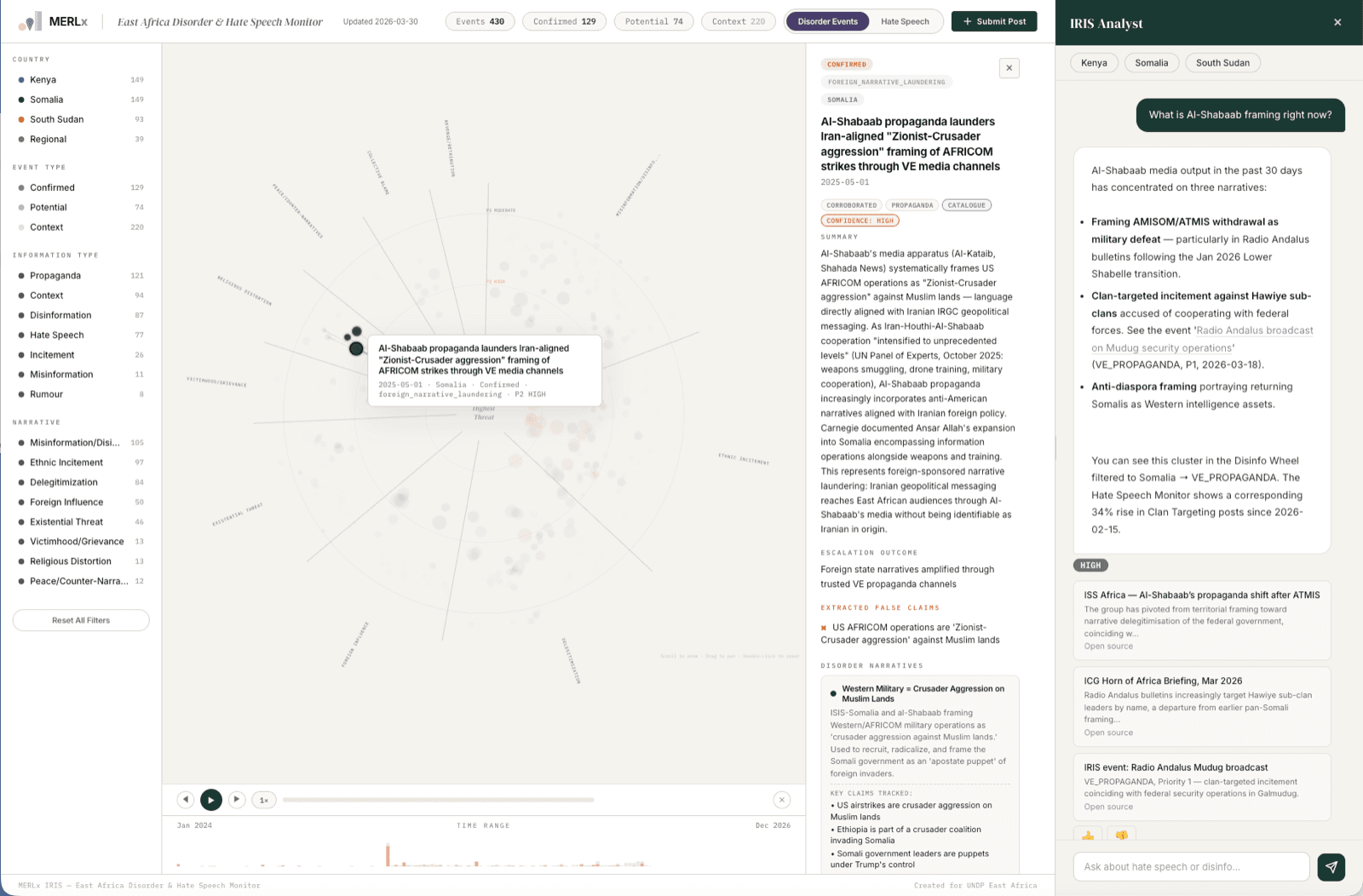Click the chat input field
This screenshot has height=896, width=1363.
pos(1191,867)
